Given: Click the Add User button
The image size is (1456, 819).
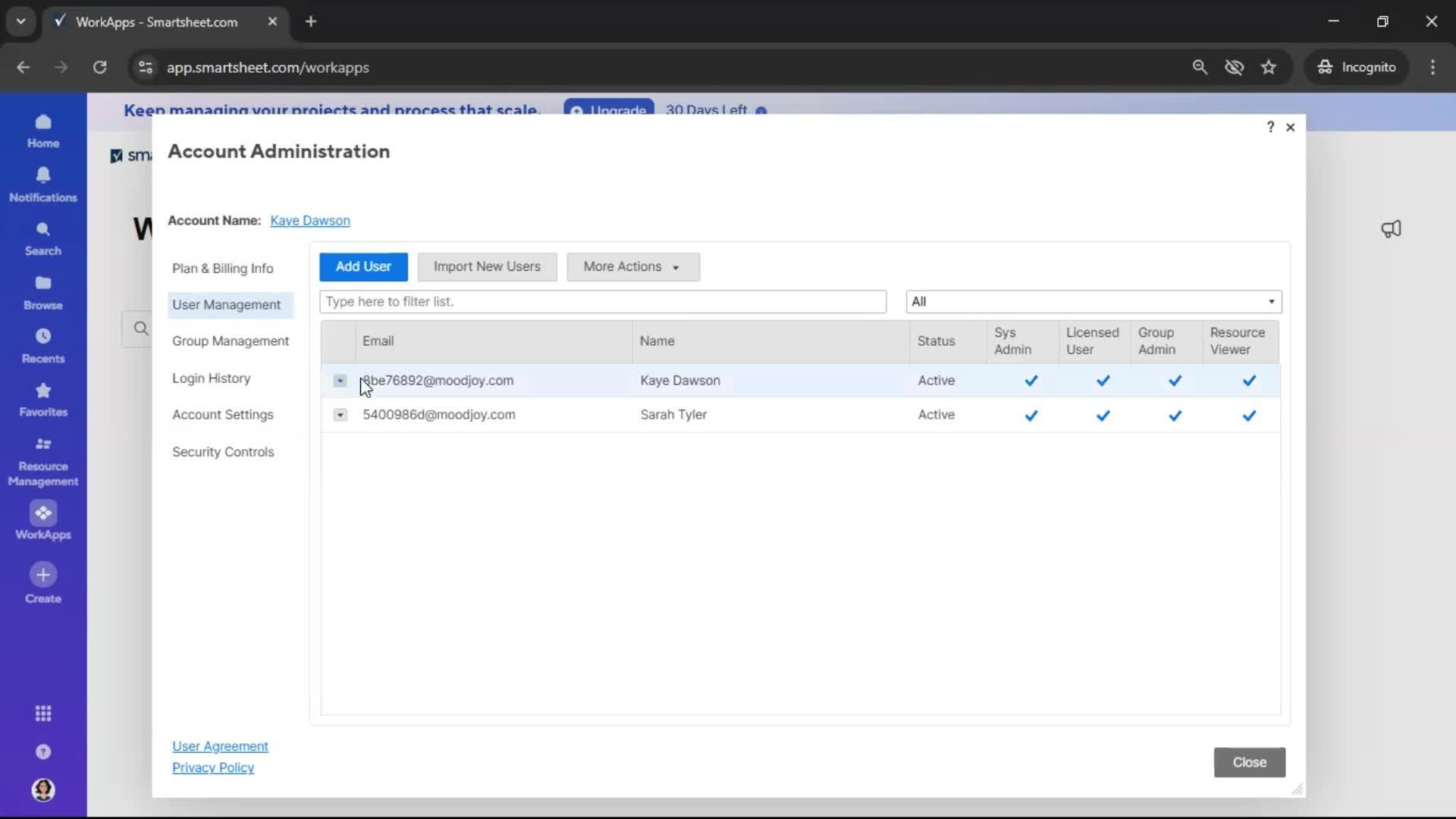Looking at the screenshot, I should [363, 267].
